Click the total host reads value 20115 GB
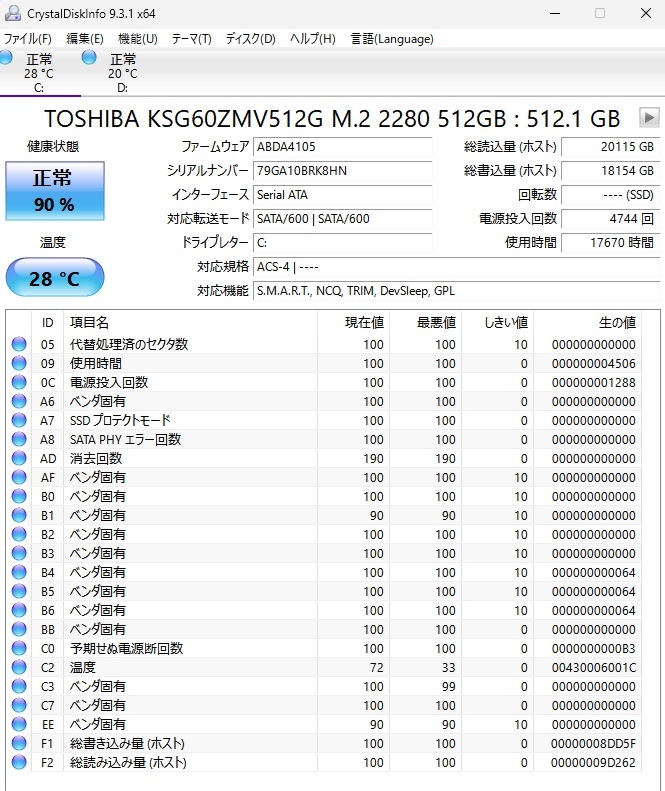Viewport: 665px width, 791px height. pyautogui.click(x=611, y=147)
